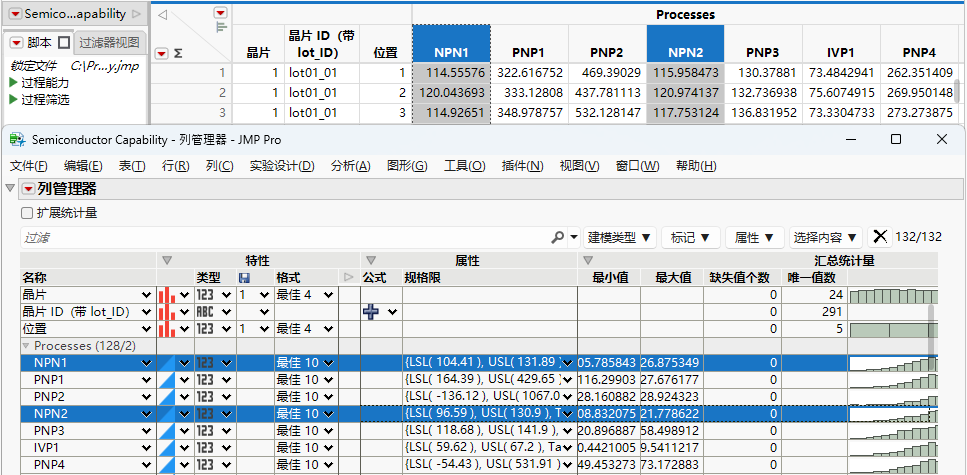Maximize the column manager window
Screen dimensions: 967x475
tap(896, 139)
